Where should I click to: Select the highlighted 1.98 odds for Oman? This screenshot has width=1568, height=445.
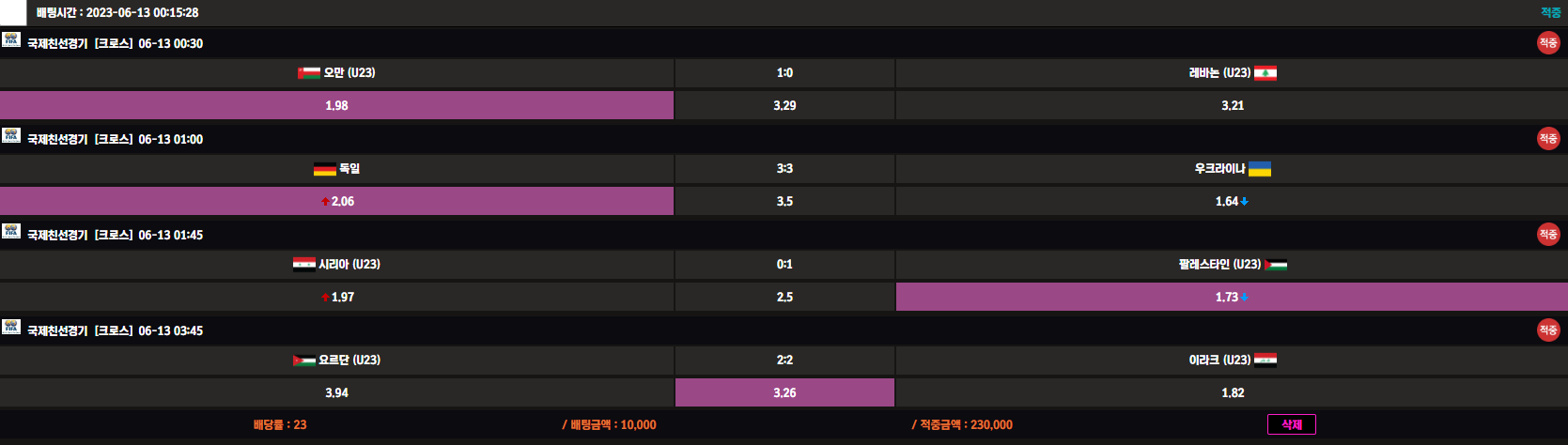[x=336, y=105]
